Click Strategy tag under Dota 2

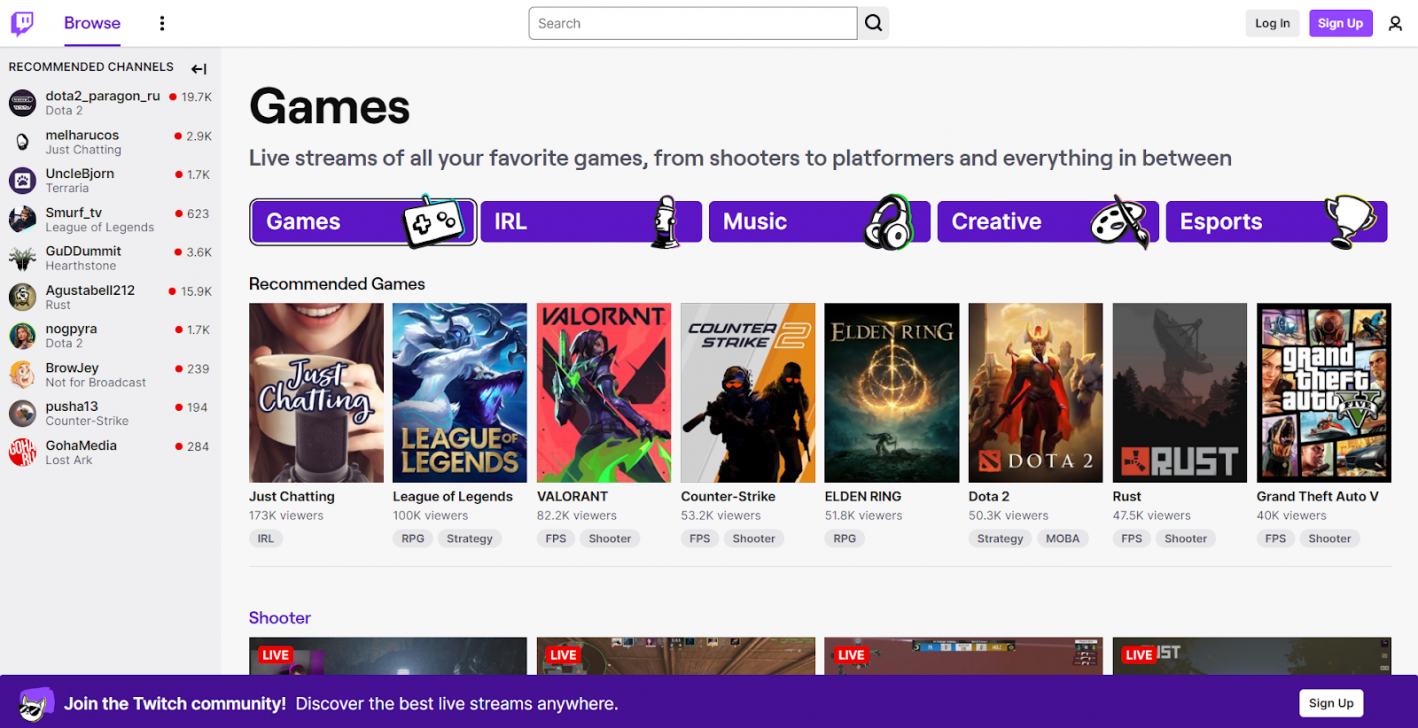click(x=1000, y=538)
